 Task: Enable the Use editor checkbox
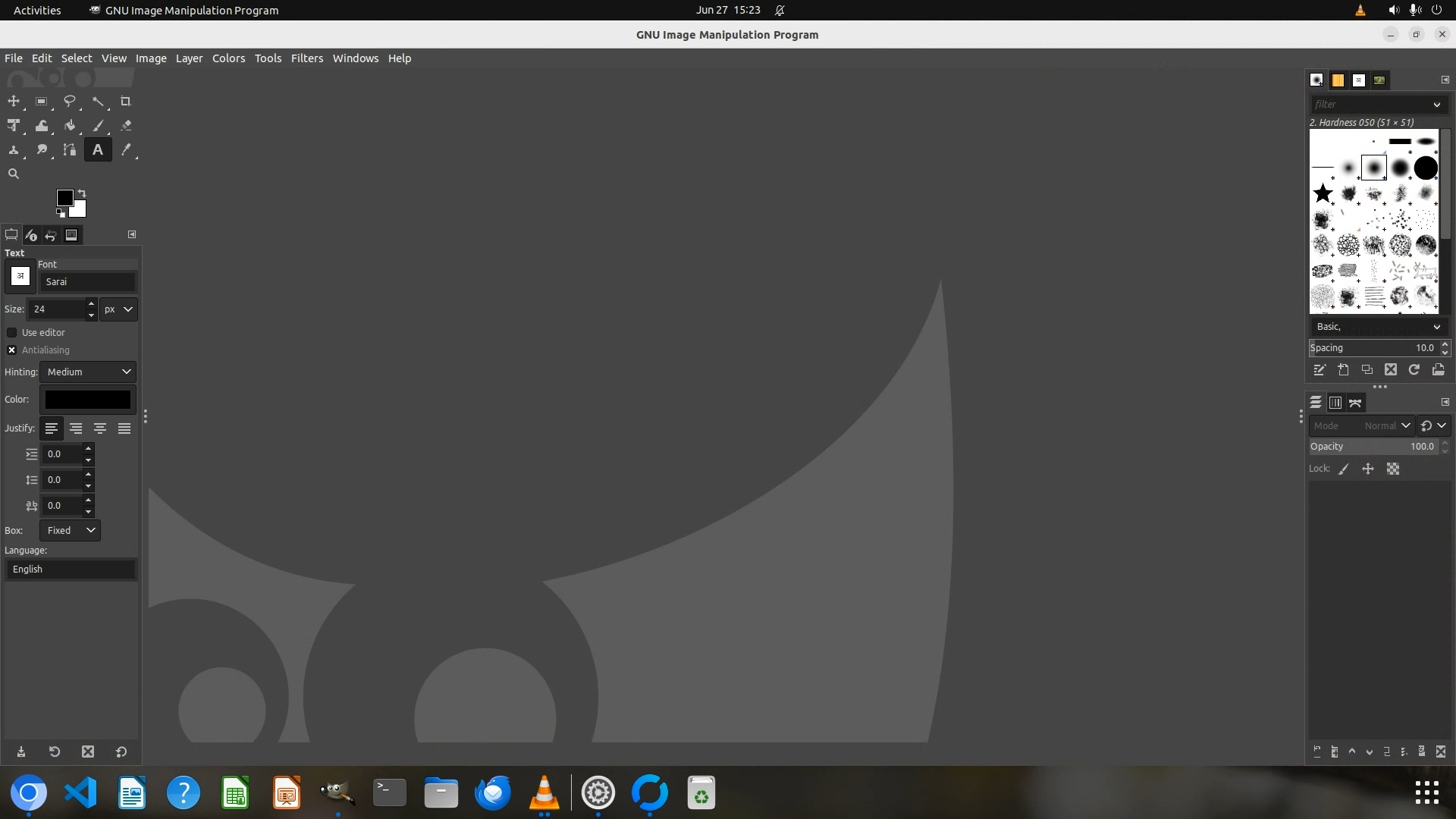point(12,333)
